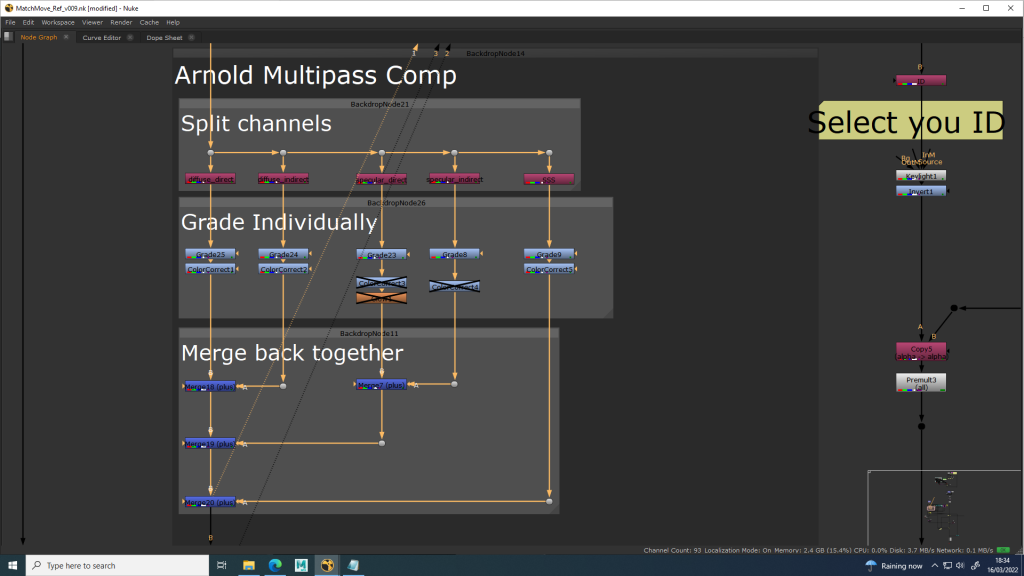This screenshot has width=1024, height=576.
Task: Click the yellow 'Select you ID' sticky note
Action: coord(911,120)
